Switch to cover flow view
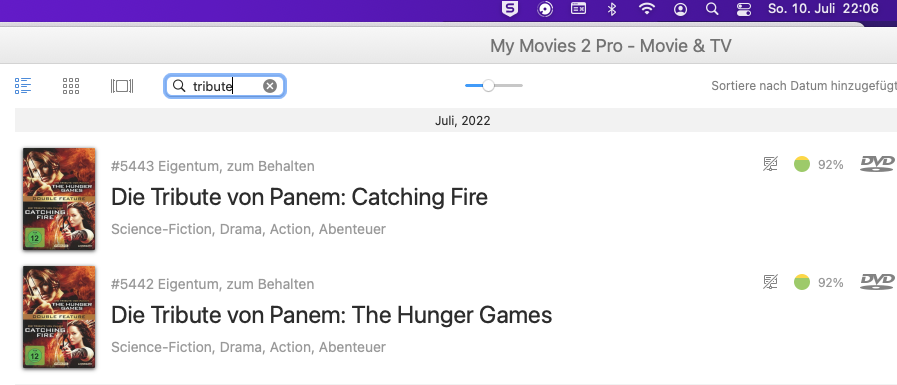 122,86
